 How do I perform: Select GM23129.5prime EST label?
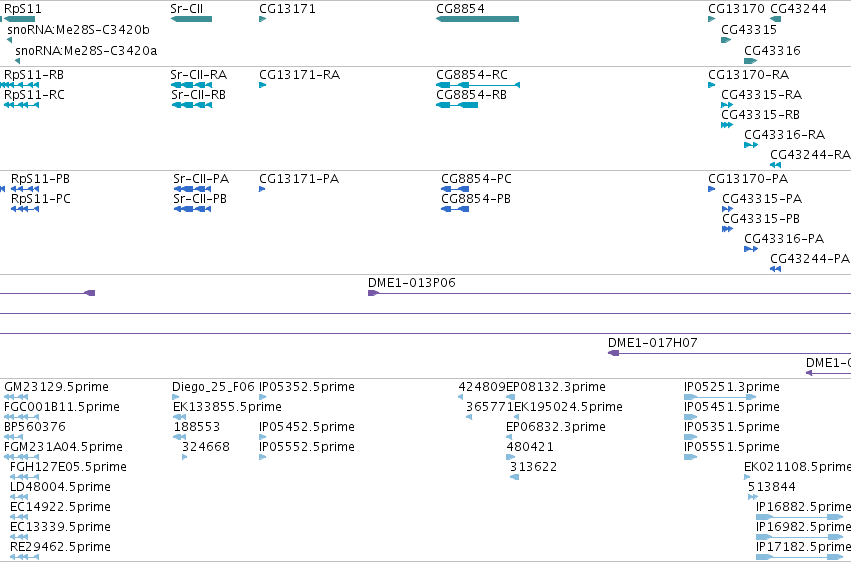56,387
